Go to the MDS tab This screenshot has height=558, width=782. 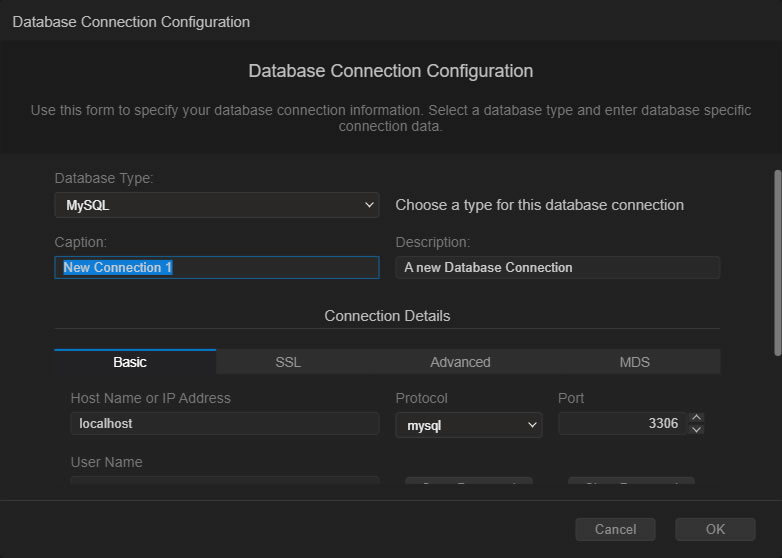[634, 362]
